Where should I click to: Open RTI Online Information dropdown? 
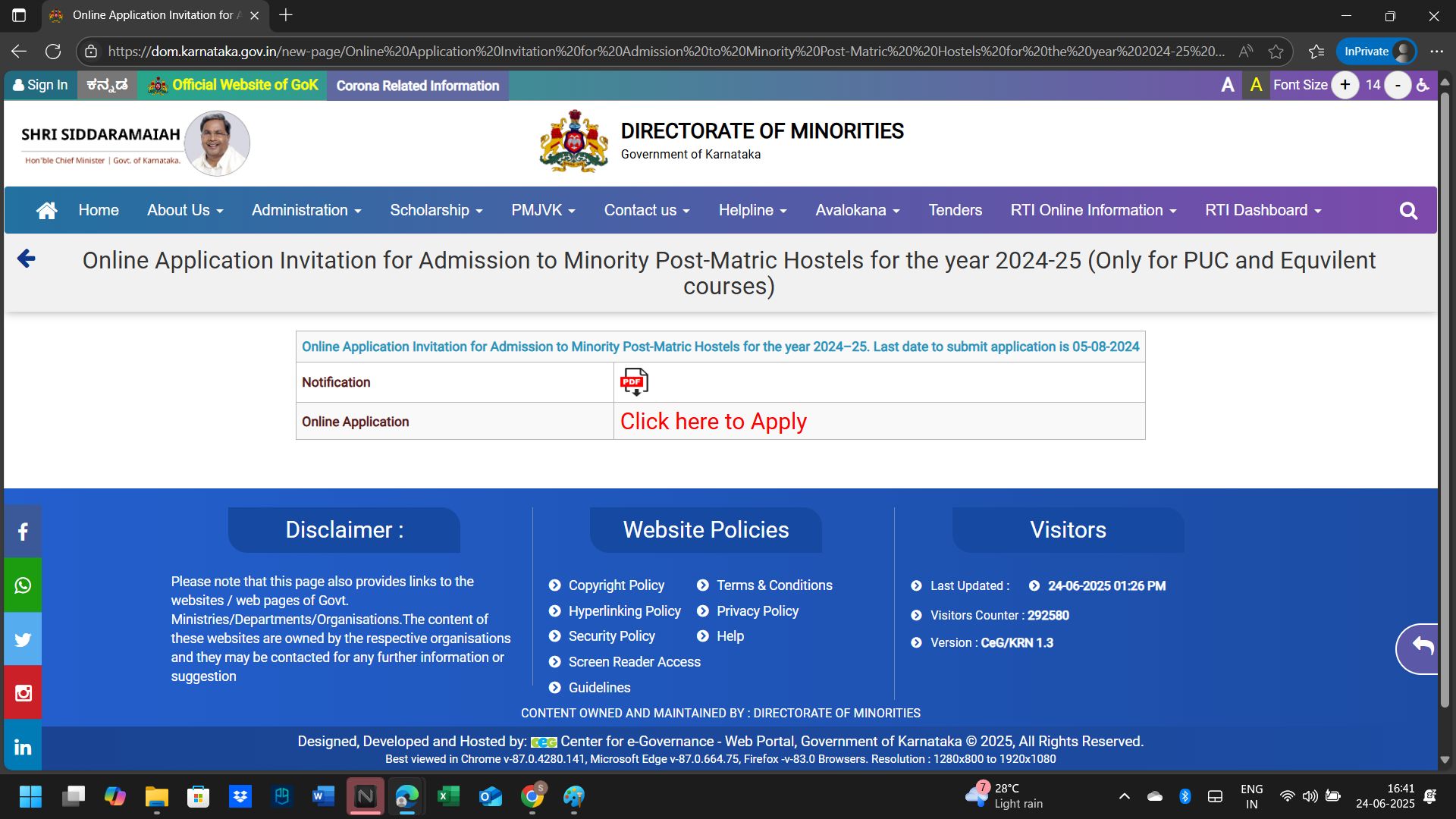(x=1093, y=210)
